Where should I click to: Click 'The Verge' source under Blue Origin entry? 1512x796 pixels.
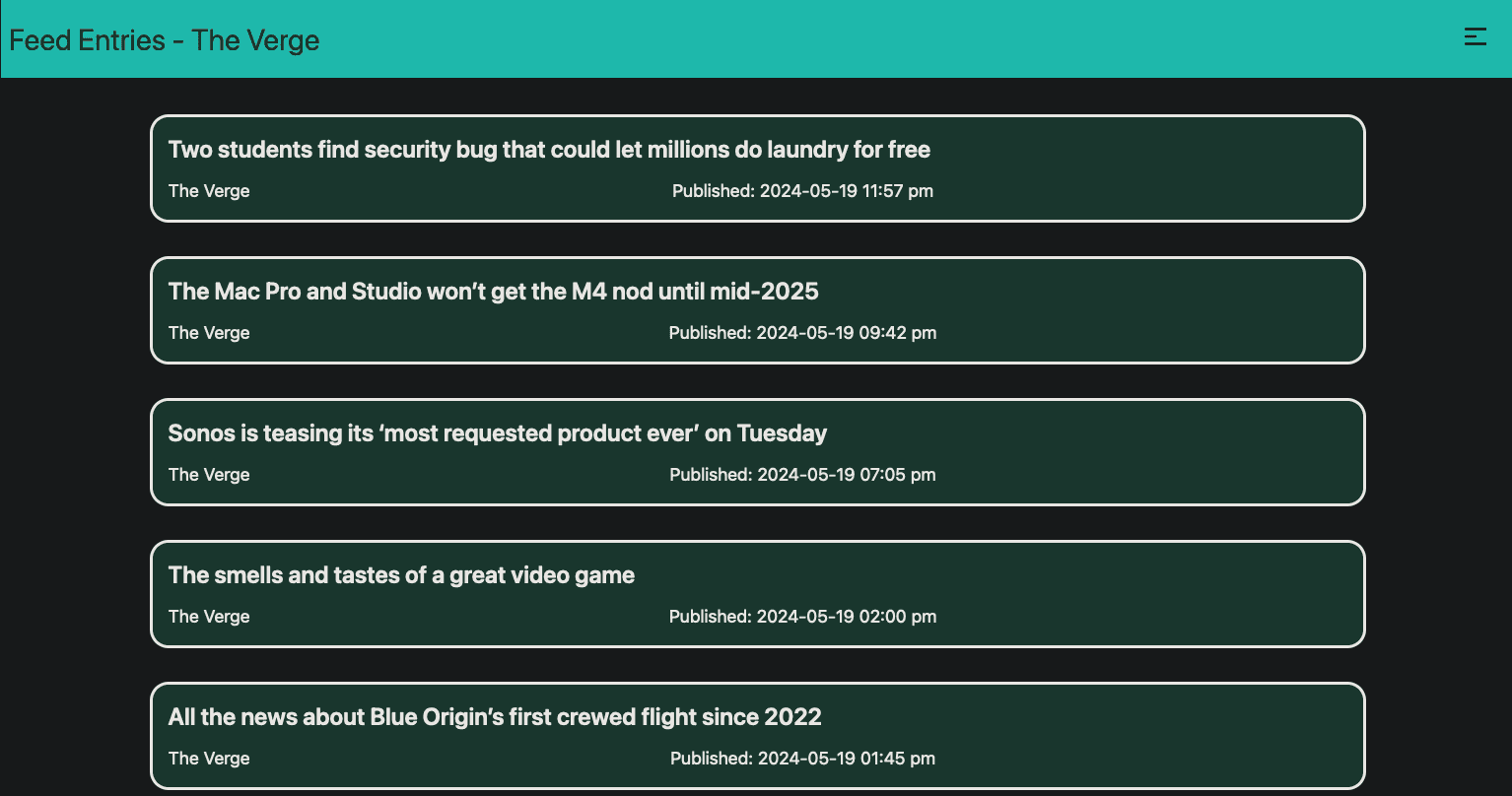pyautogui.click(x=209, y=759)
